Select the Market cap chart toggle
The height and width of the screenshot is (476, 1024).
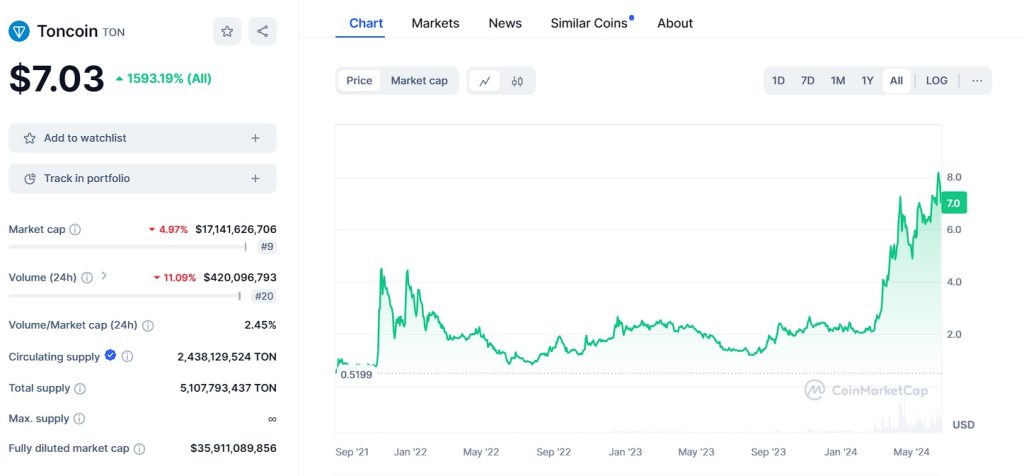[x=419, y=81]
